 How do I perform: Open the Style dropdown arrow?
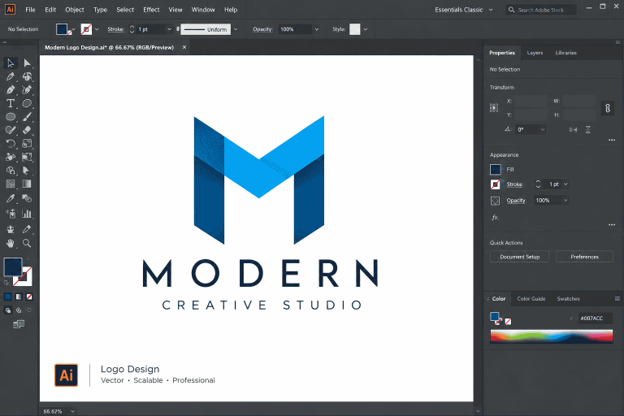coord(365,29)
